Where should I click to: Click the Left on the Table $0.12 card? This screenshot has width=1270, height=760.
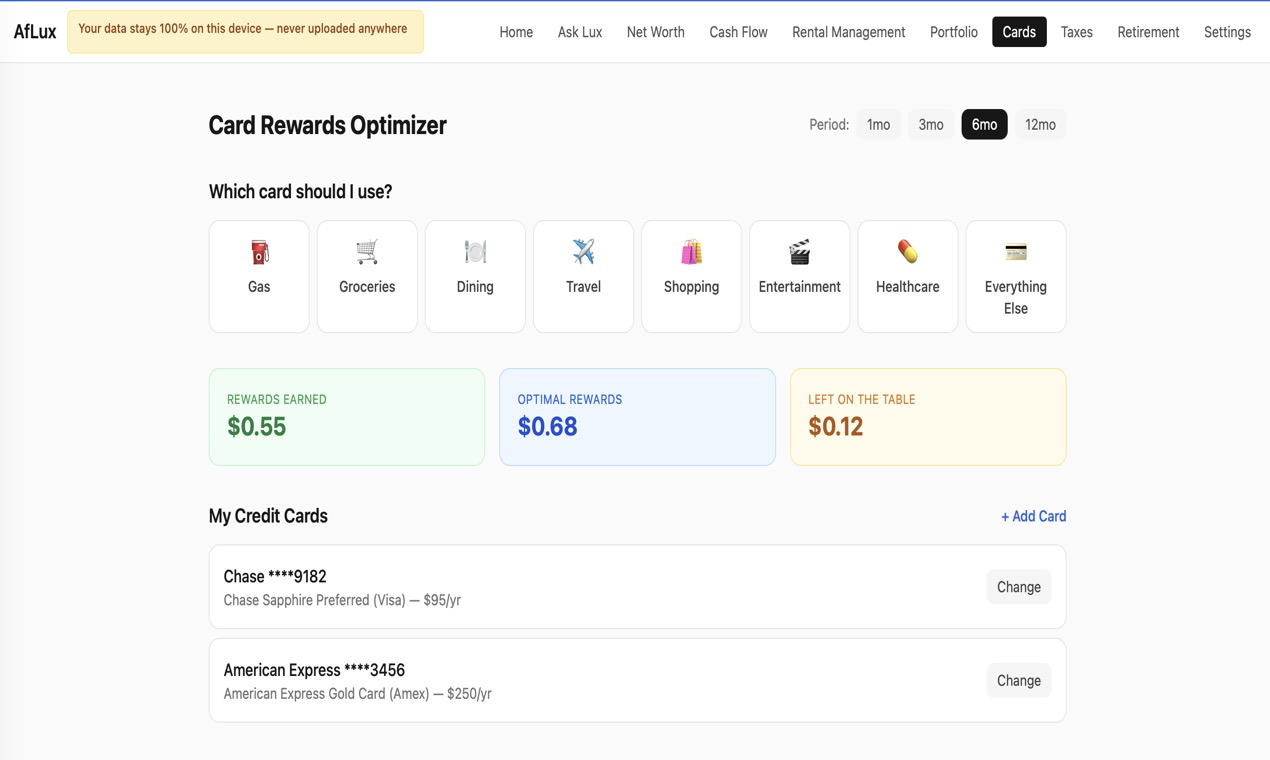tap(928, 417)
